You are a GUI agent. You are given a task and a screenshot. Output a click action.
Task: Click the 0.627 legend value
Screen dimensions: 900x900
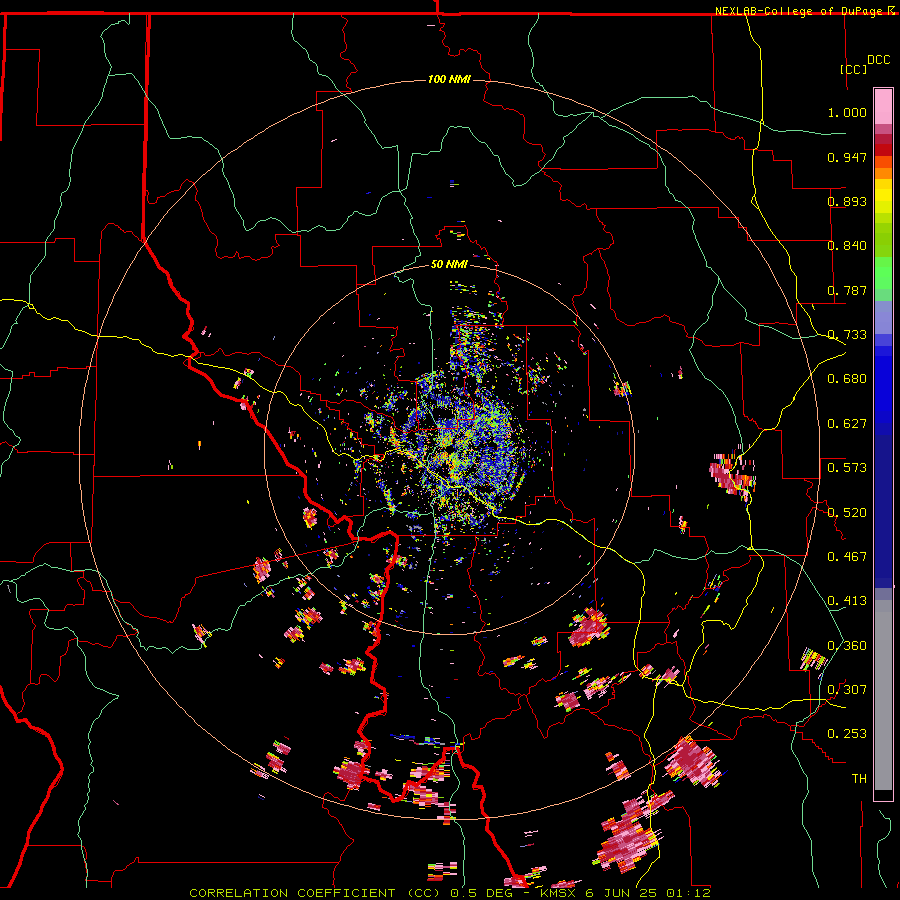pos(847,424)
